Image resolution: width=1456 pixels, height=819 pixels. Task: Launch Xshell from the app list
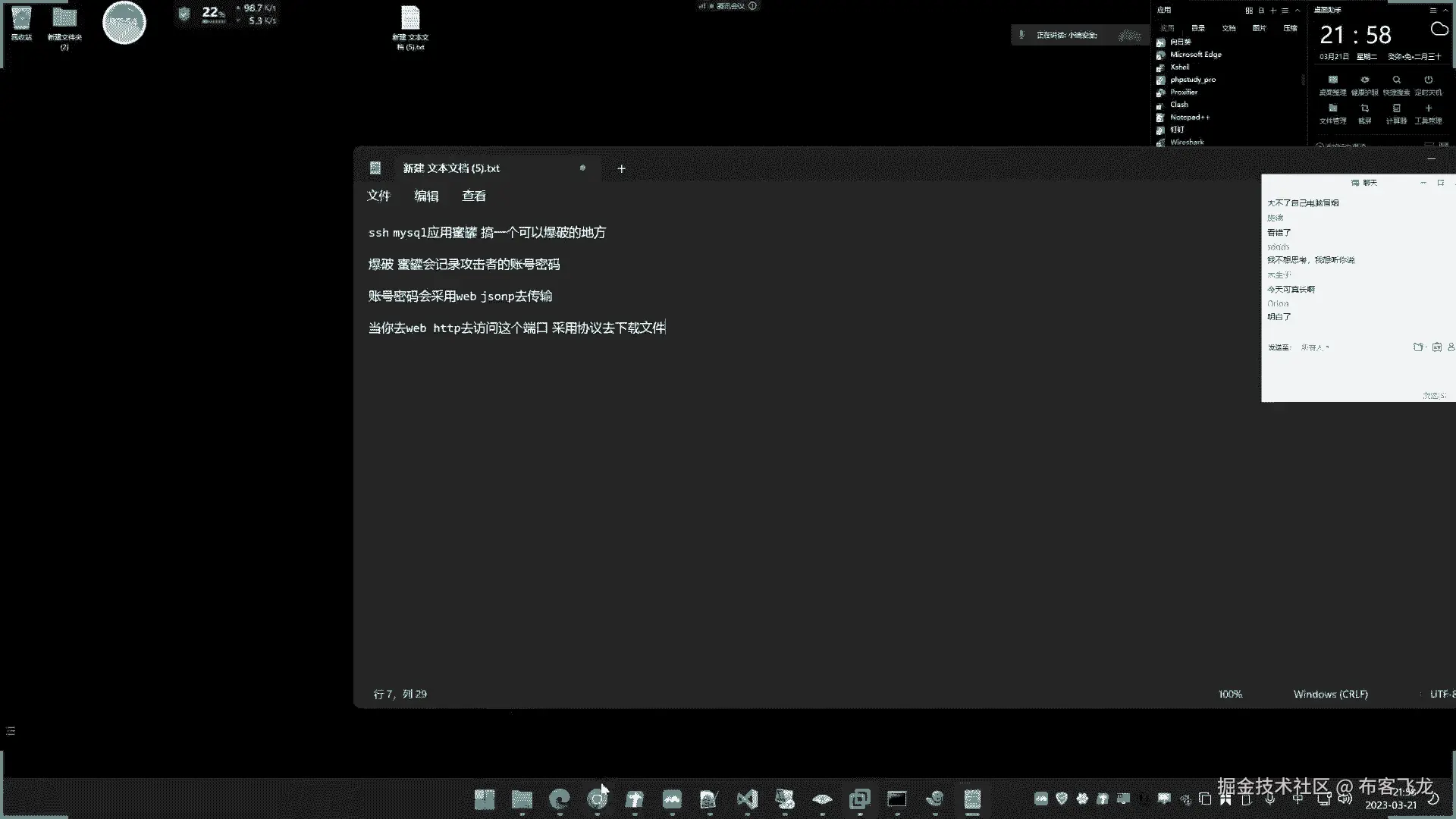(x=1179, y=67)
